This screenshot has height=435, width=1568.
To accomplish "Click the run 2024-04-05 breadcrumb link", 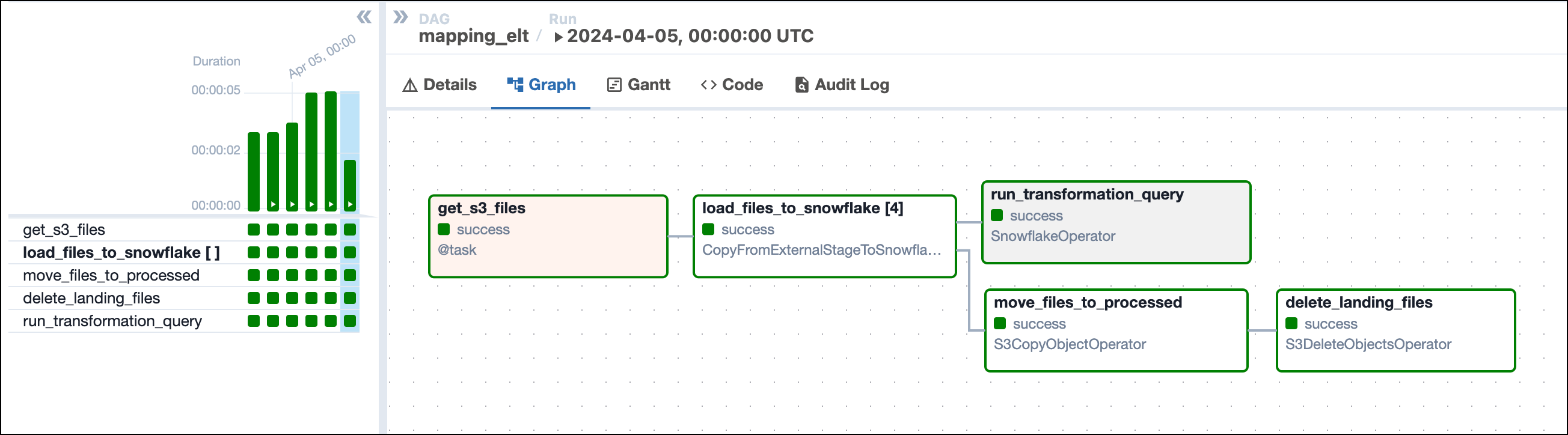I will click(690, 36).
